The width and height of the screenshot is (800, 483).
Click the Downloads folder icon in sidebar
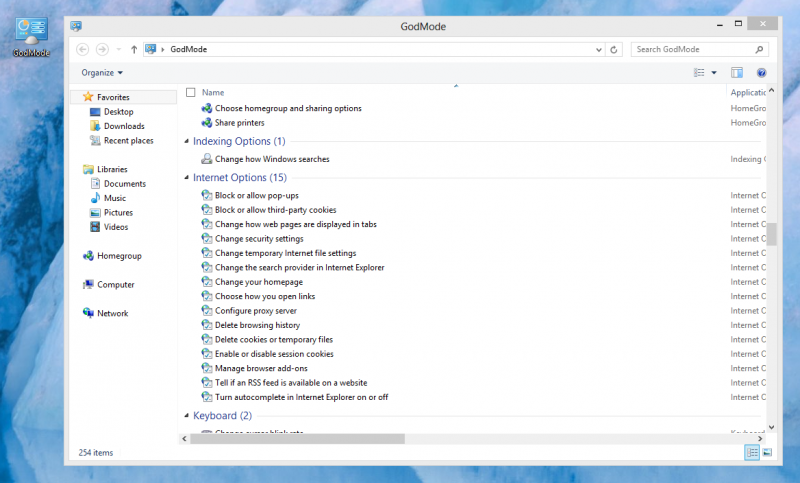95,126
